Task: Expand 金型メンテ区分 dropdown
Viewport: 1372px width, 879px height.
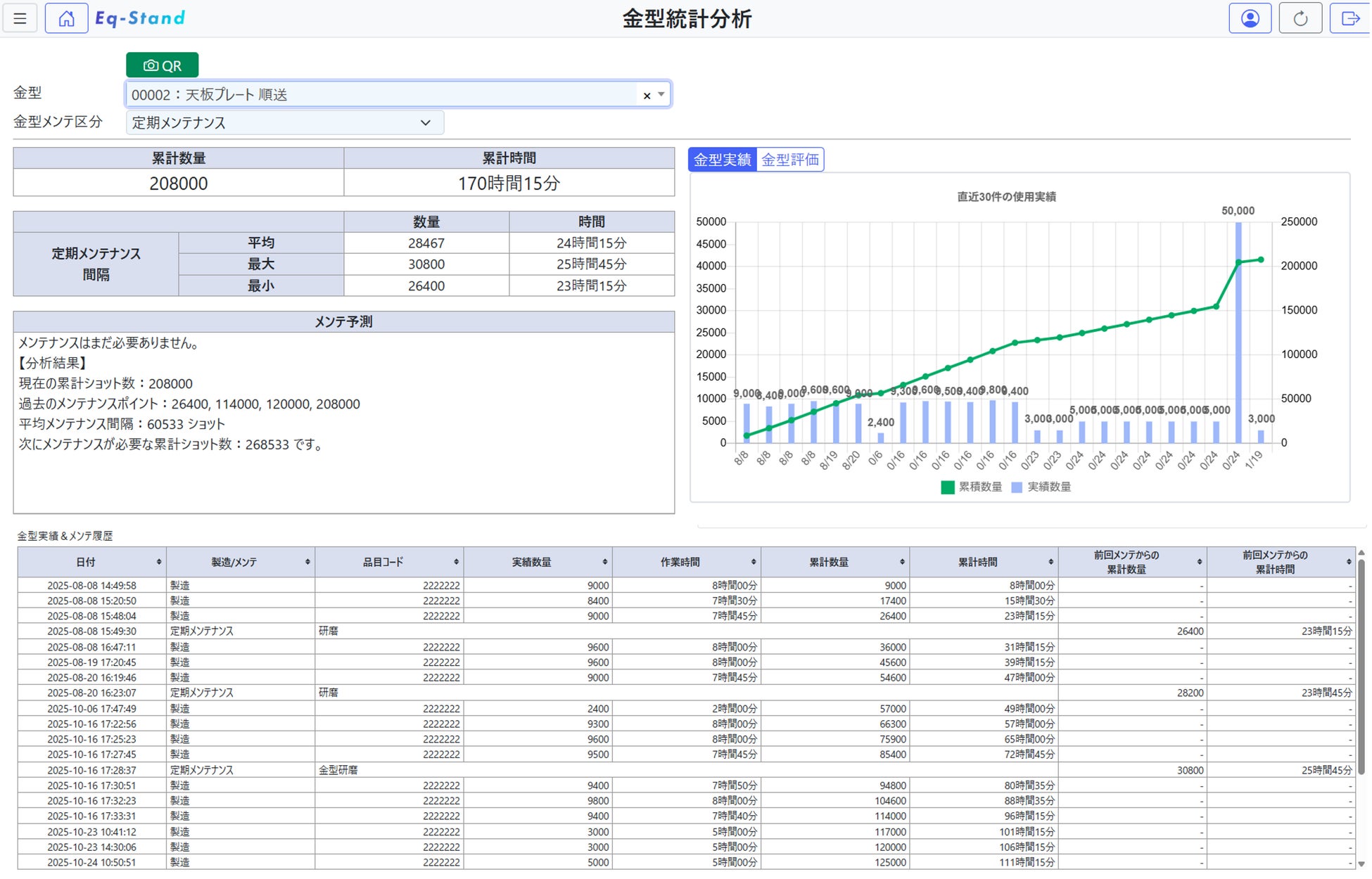Action: click(x=425, y=122)
